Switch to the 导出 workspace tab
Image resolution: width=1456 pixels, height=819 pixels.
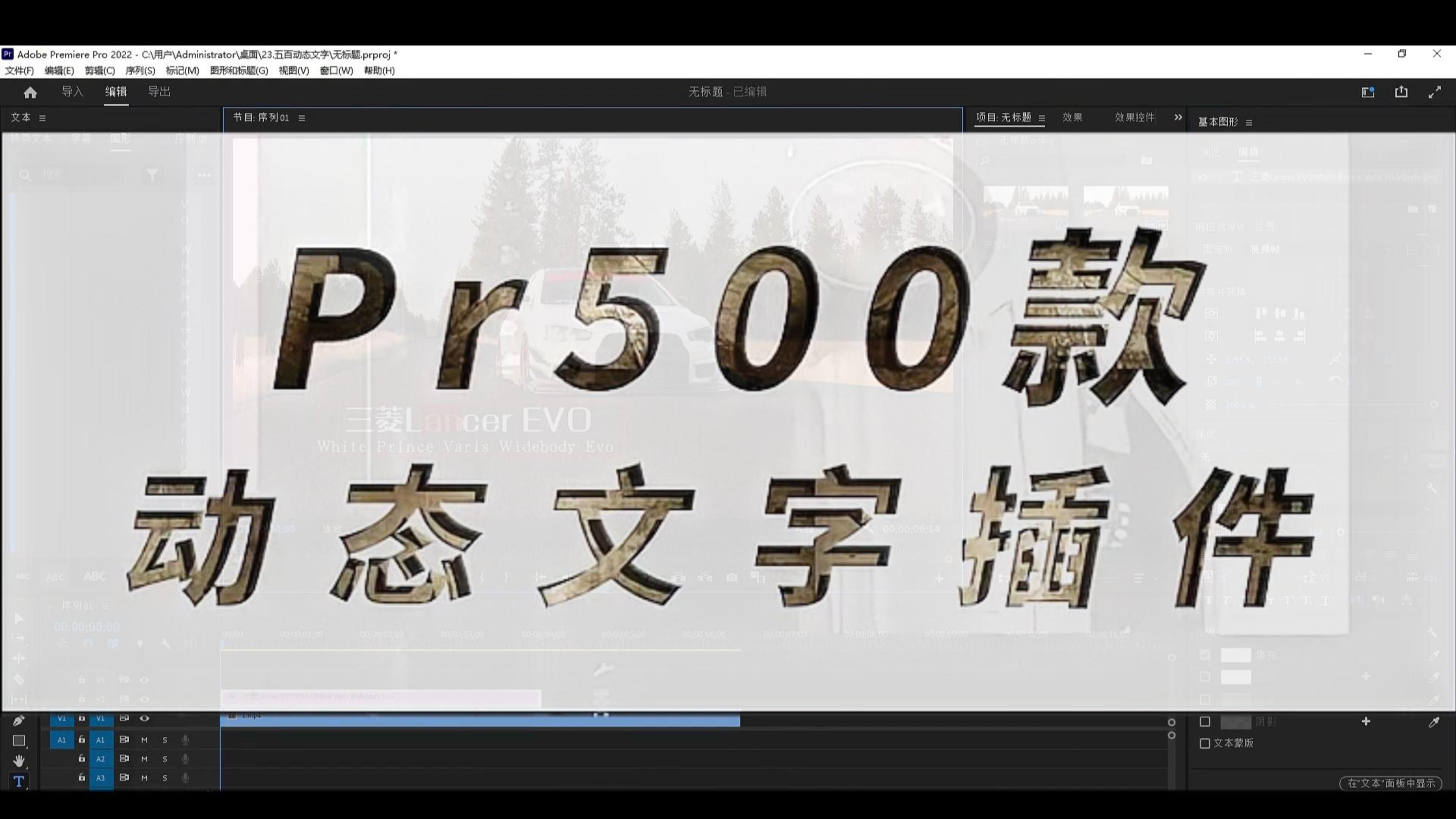[x=159, y=92]
